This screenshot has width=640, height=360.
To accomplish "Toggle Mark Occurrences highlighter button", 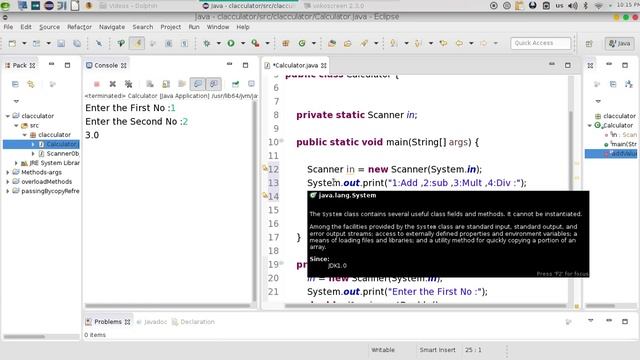I will pyautogui.click(x=137, y=43).
